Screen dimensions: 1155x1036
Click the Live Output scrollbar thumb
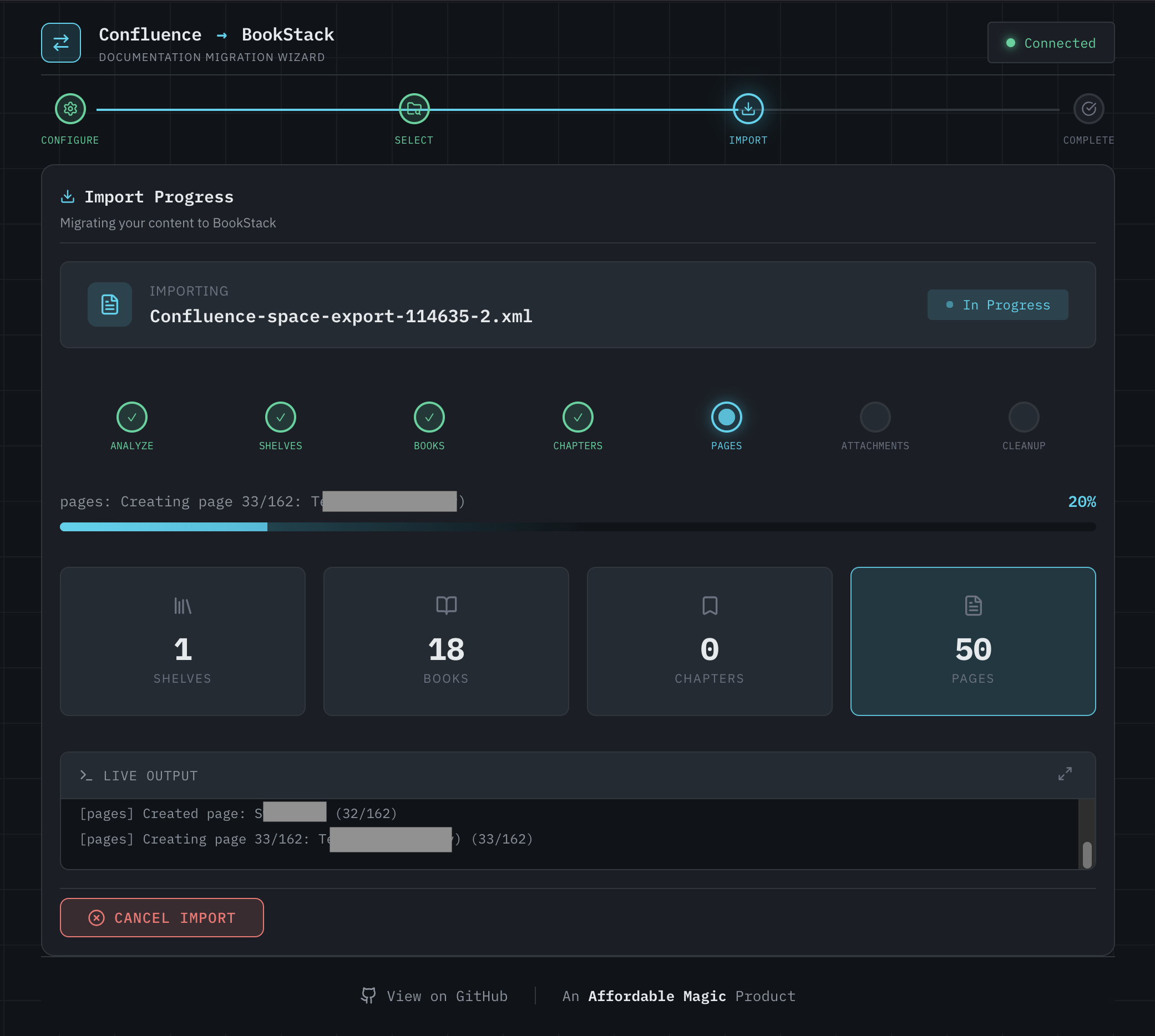click(x=1086, y=855)
